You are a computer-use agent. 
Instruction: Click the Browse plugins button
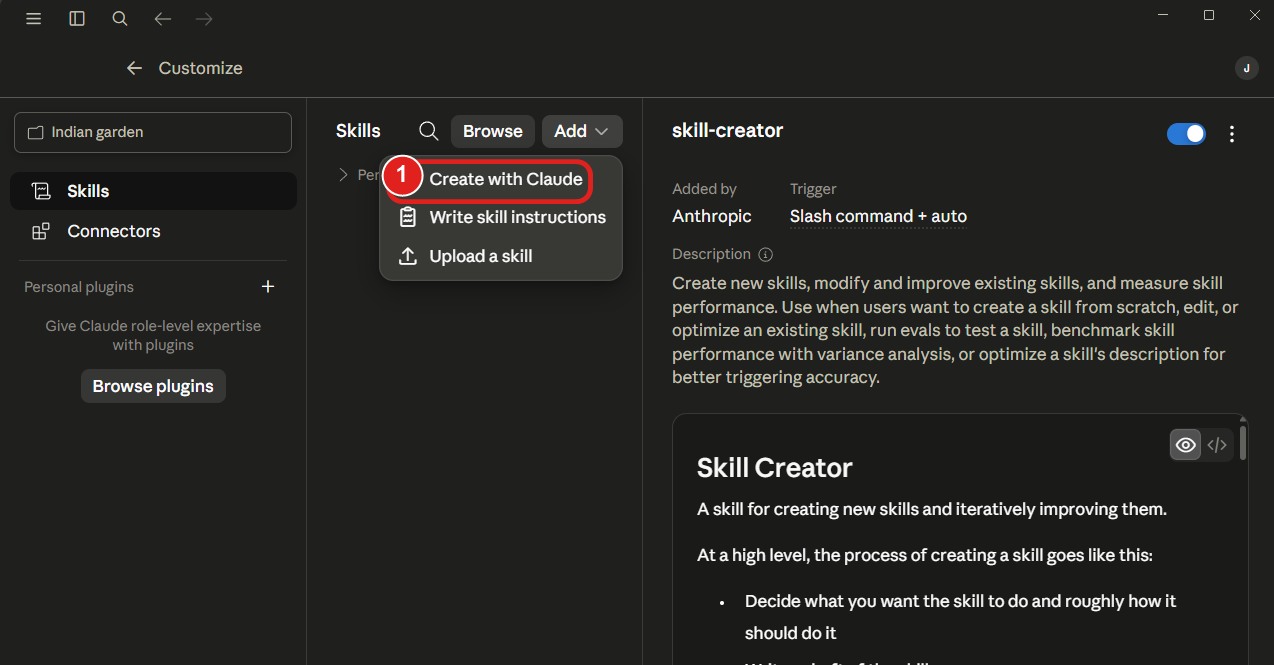click(x=153, y=386)
